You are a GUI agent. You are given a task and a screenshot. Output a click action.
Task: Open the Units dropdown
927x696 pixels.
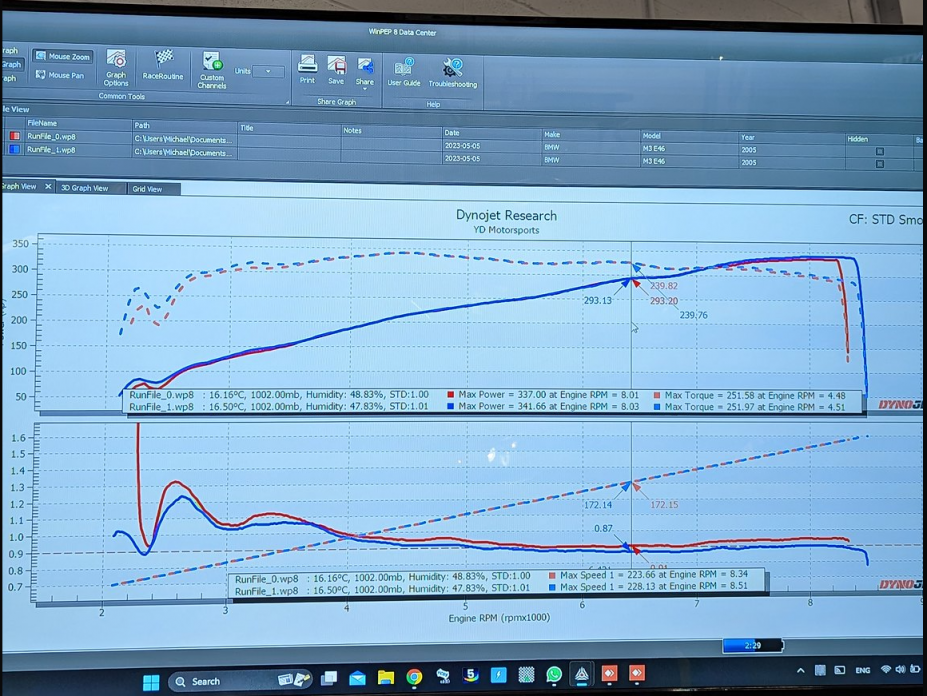[x=268, y=72]
